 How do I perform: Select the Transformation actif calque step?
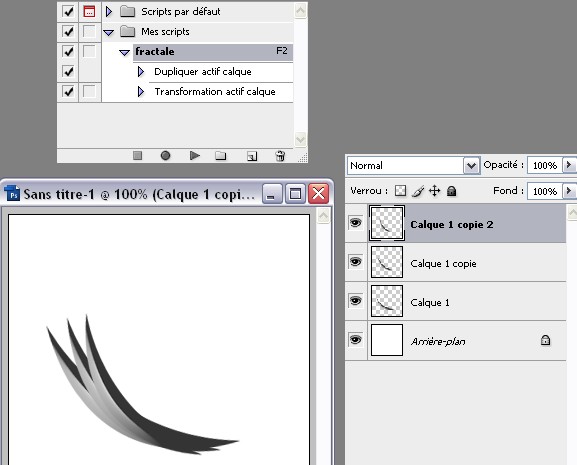pyautogui.click(x=215, y=92)
